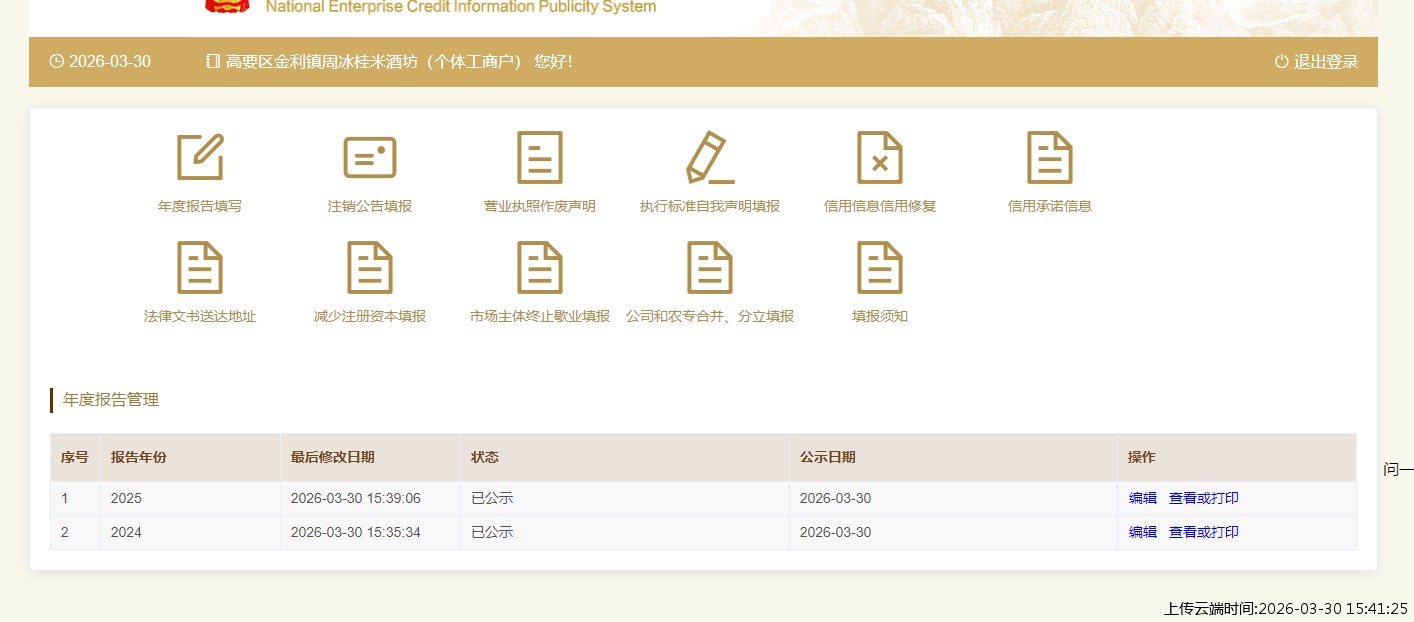Open the 法律文书送达地址 icon
The image size is (1414, 622).
(200, 267)
